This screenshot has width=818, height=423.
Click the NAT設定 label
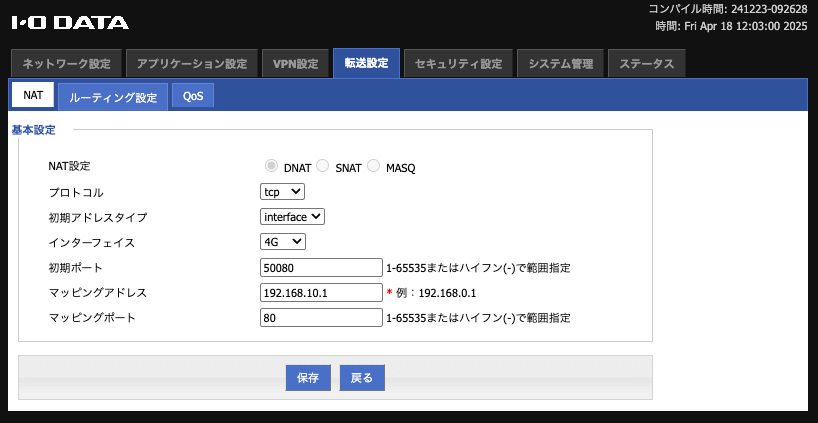(x=69, y=166)
